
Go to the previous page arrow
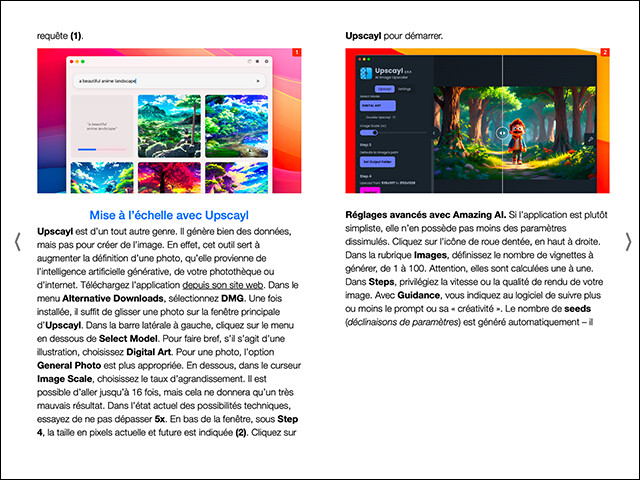18,242
